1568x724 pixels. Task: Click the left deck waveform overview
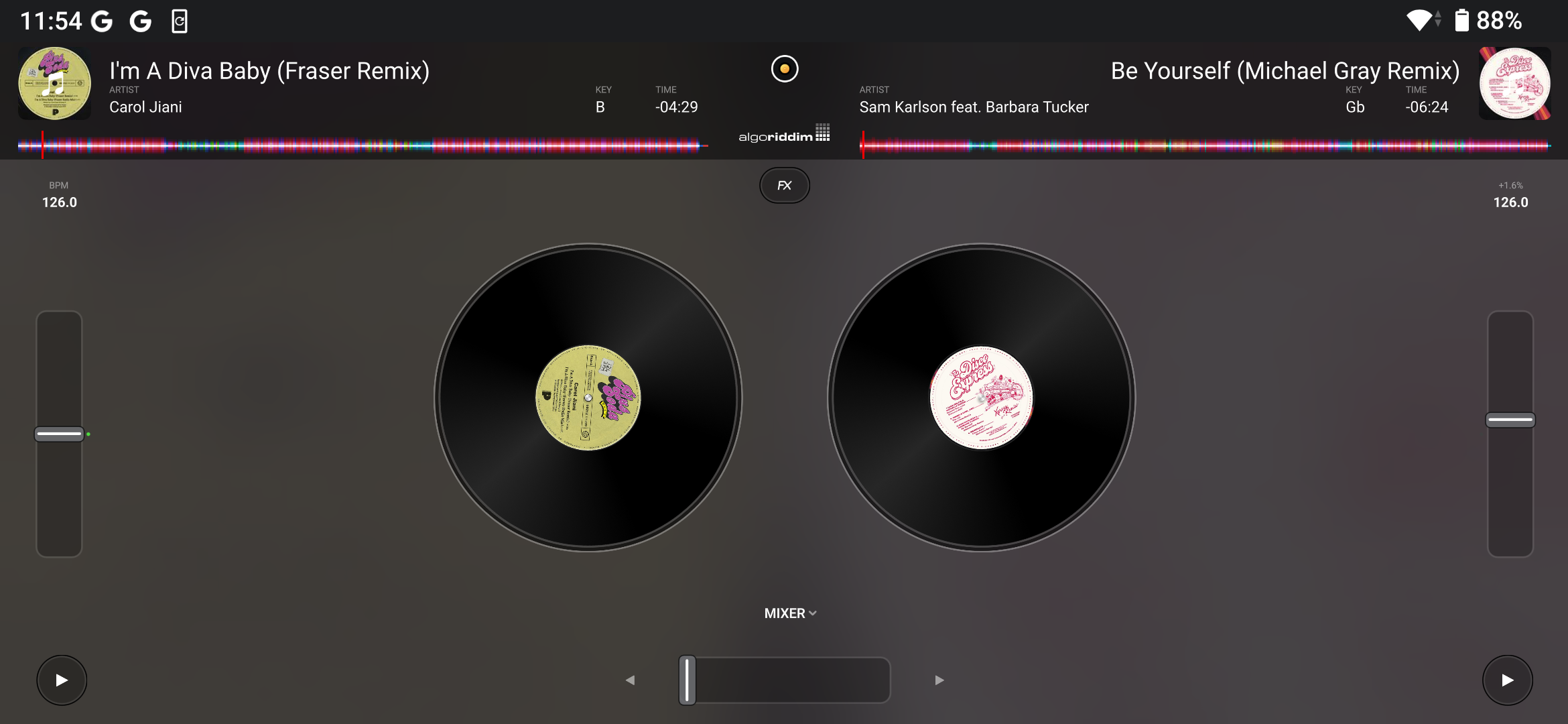click(362, 145)
